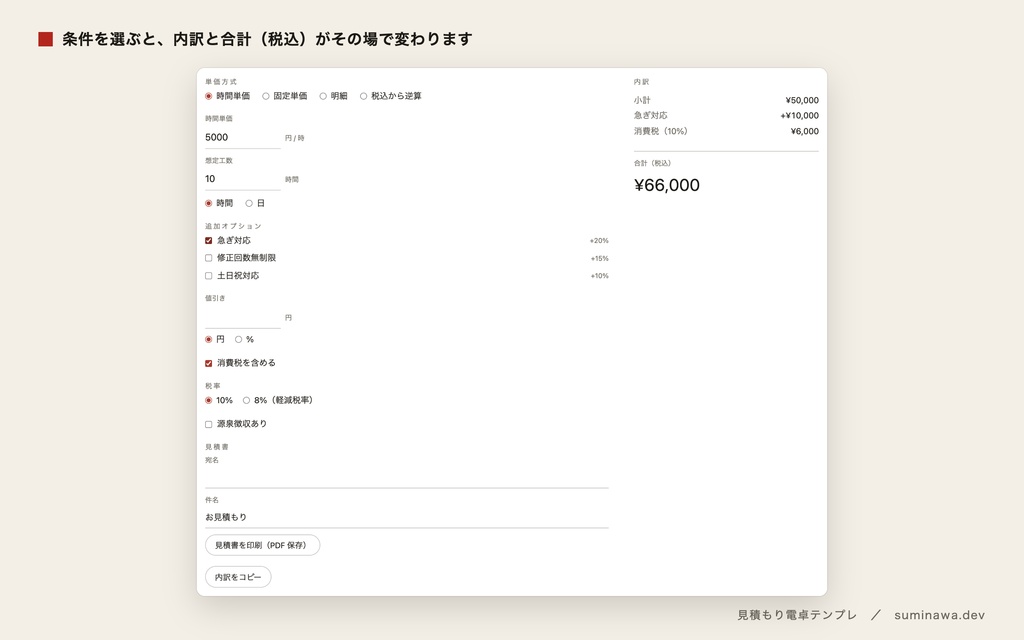The width and height of the screenshot is (1024, 640).
Task: Select the 明細 radio option
Action: tap(323, 96)
